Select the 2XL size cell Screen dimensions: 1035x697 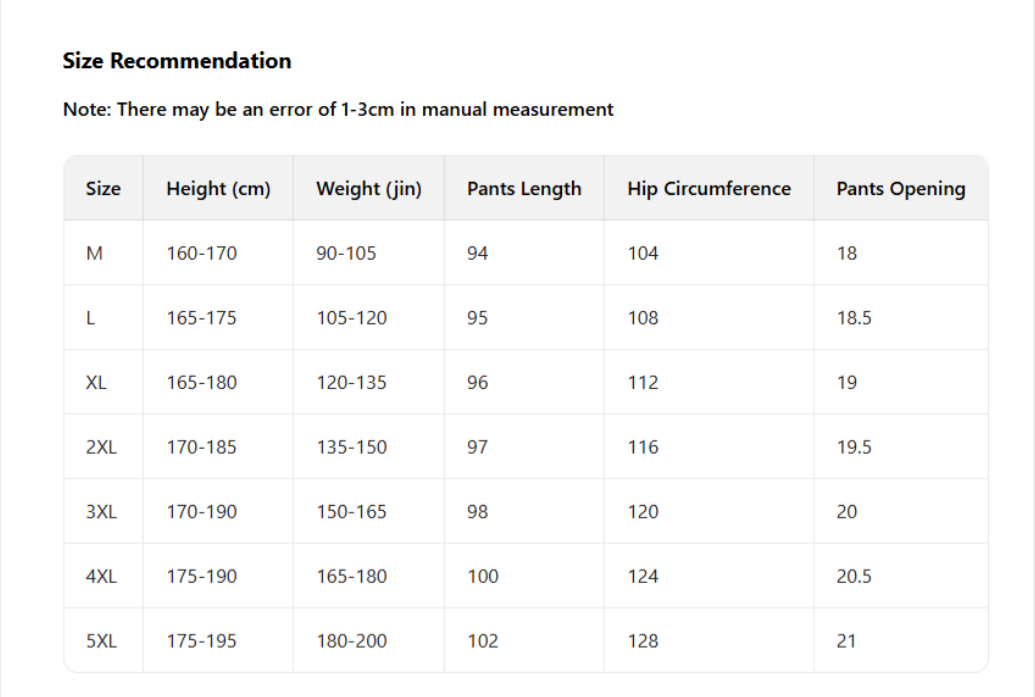[101, 447]
